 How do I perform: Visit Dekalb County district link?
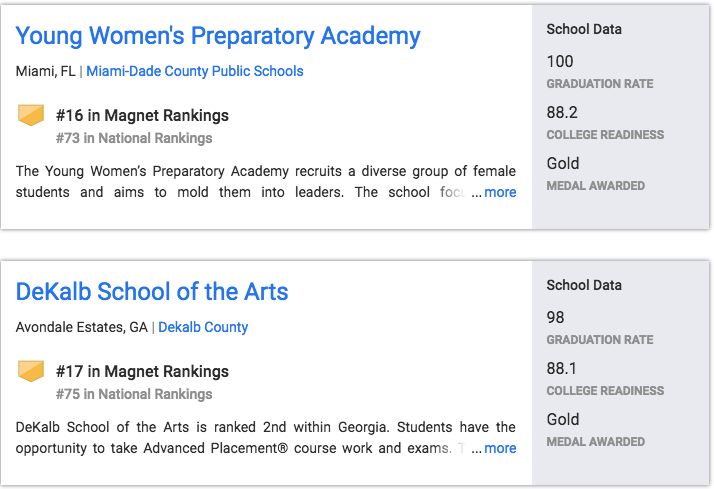click(x=203, y=327)
